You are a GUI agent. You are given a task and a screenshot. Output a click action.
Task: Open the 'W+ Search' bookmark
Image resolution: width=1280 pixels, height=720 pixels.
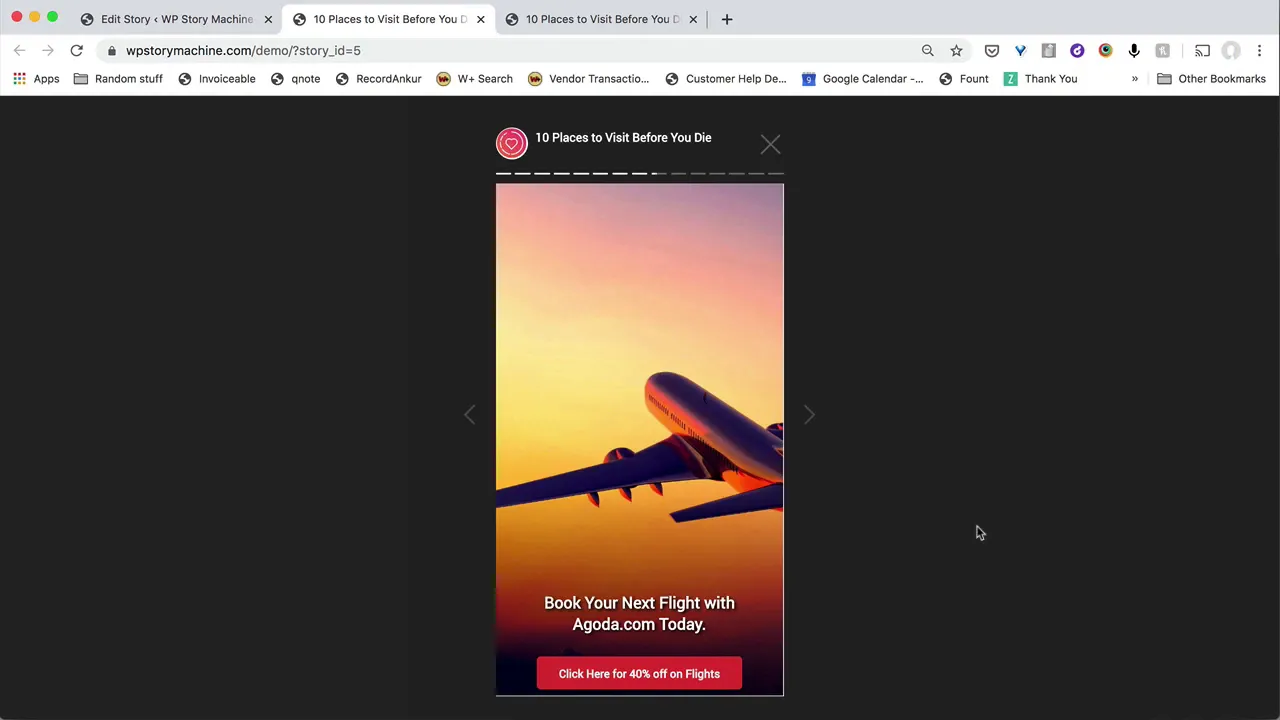pyautogui.click(x=474, y=79)
